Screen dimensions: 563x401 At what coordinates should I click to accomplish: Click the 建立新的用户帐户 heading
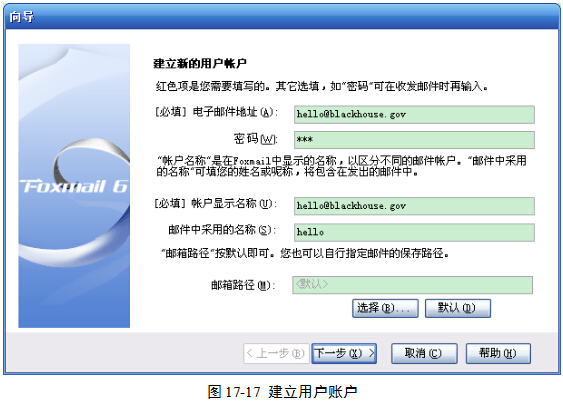[200, 64]
